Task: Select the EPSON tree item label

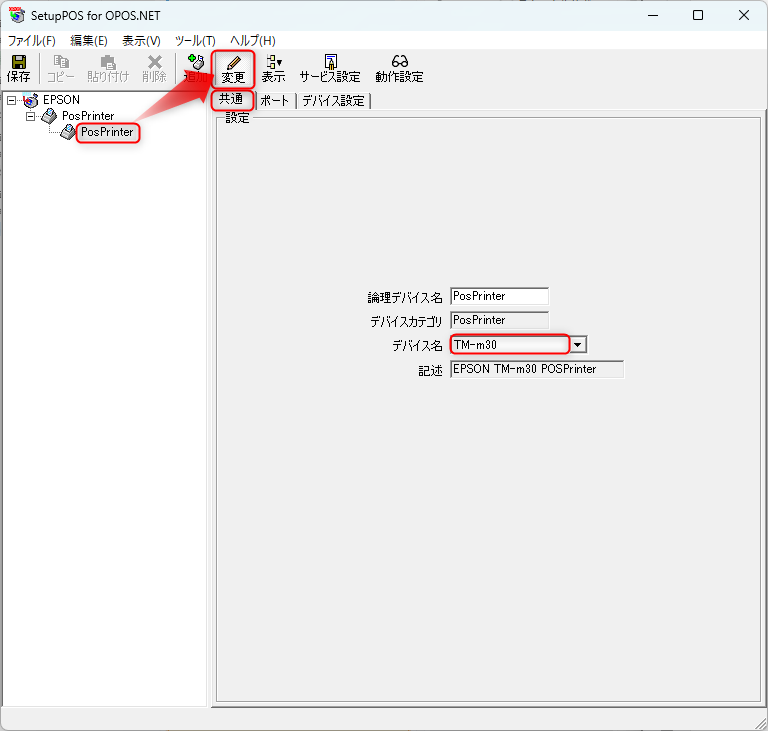Action: [61, 100]
